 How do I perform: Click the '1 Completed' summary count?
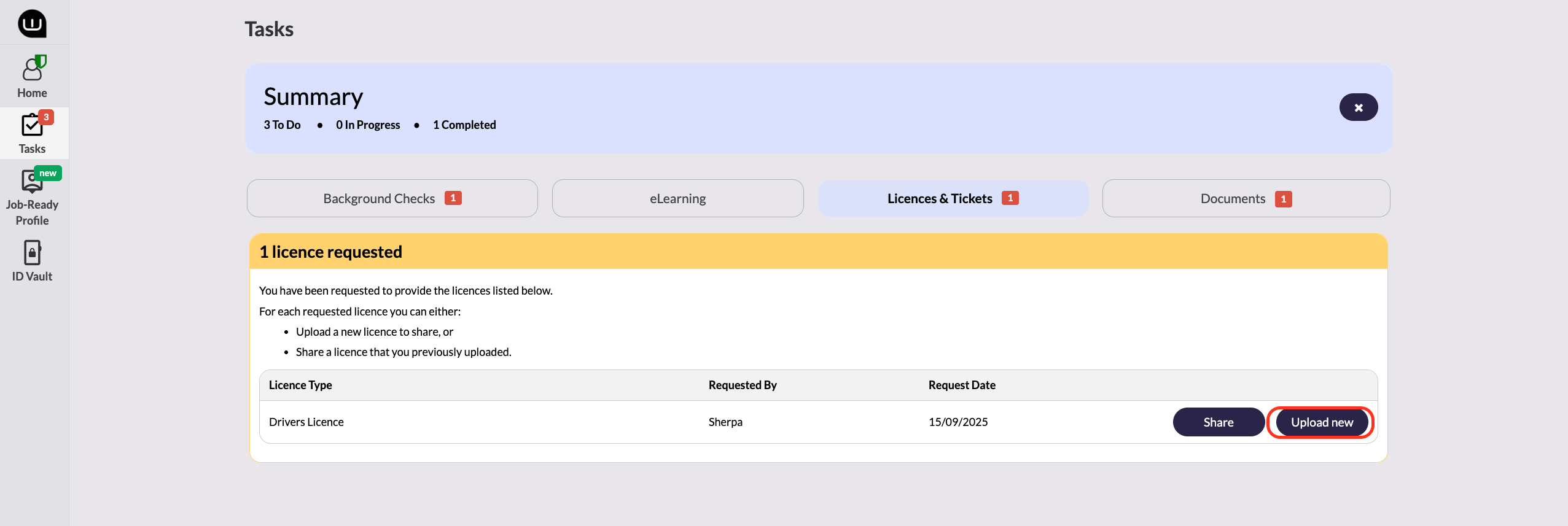pyautogui.click(x=464, y=125)
